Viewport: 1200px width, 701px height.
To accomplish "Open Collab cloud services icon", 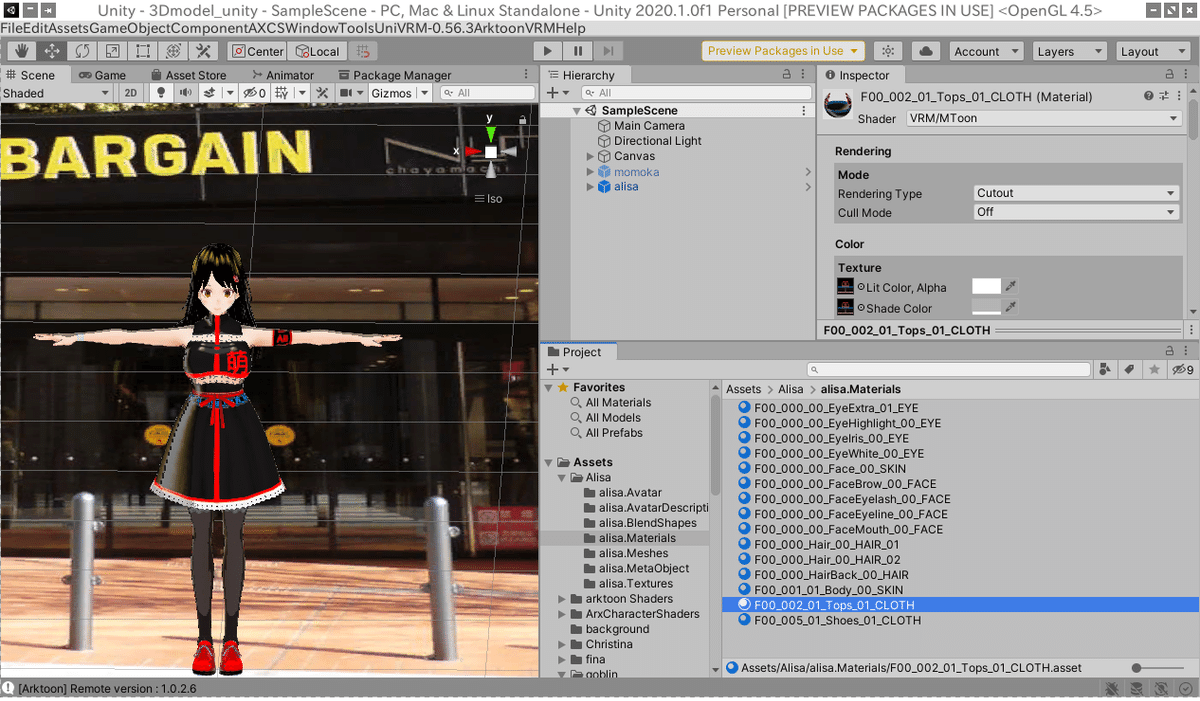I will pos(925,51).
